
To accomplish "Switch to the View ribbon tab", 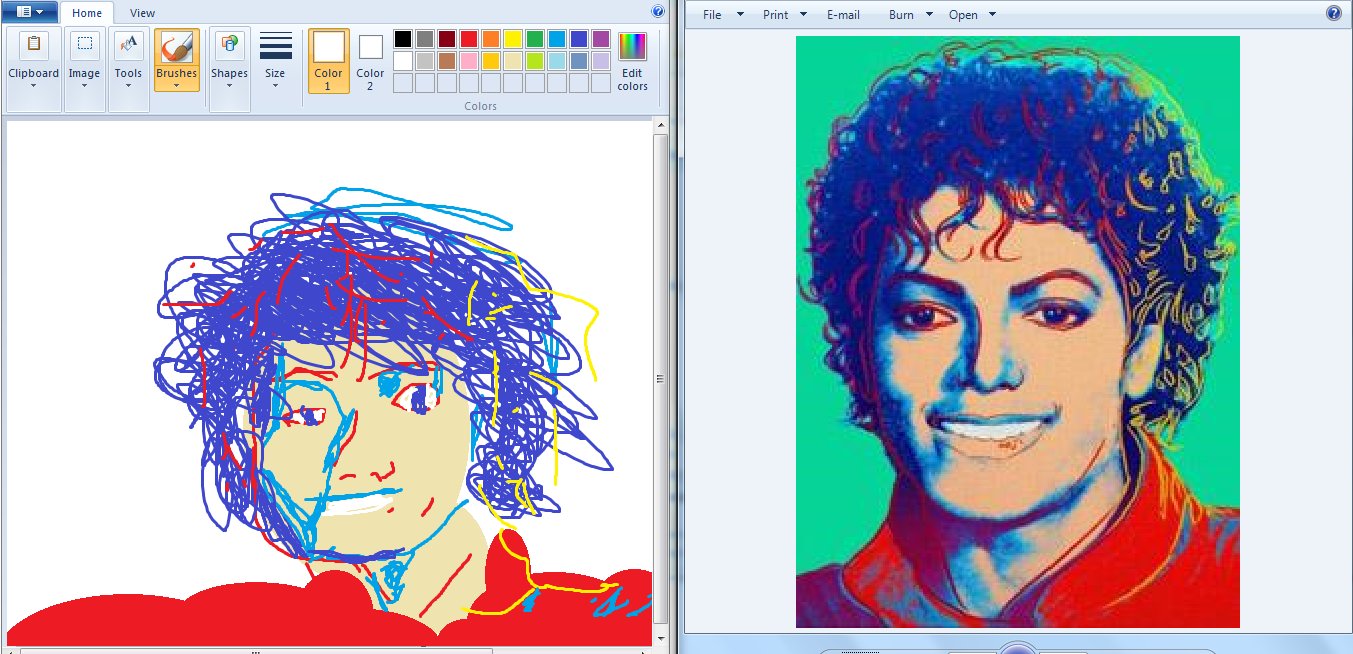I will (143, 13).
